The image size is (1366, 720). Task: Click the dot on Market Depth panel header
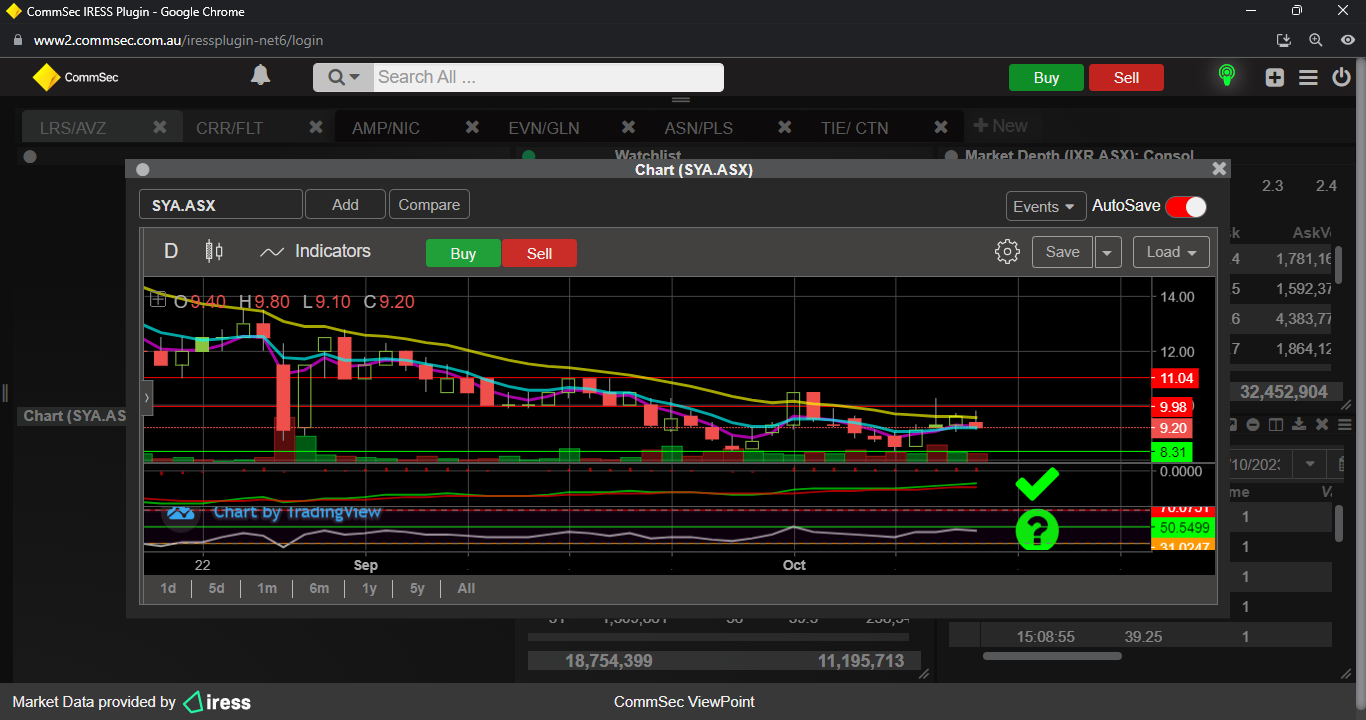[952, 156]
